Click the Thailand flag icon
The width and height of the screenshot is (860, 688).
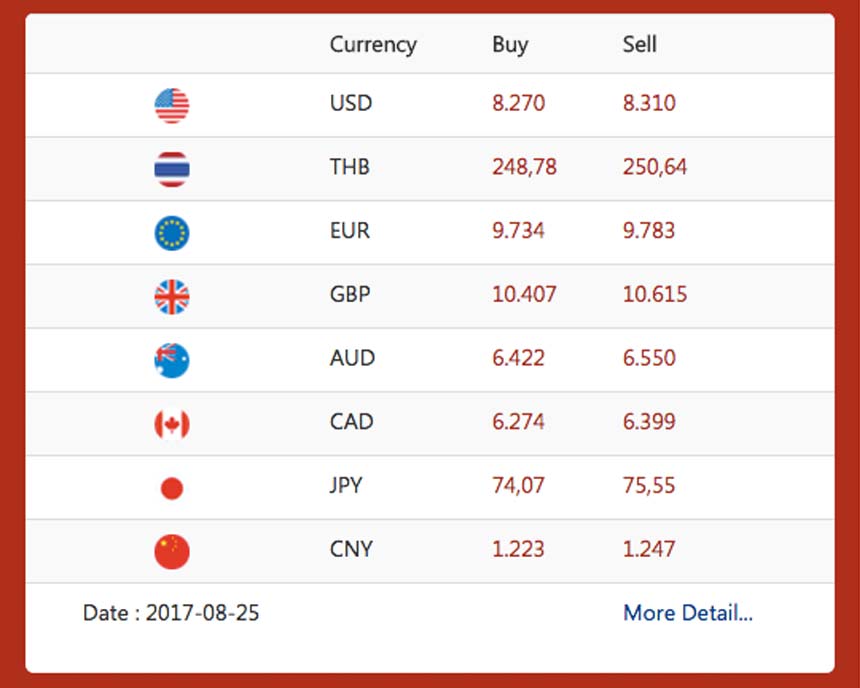point(171,169)
